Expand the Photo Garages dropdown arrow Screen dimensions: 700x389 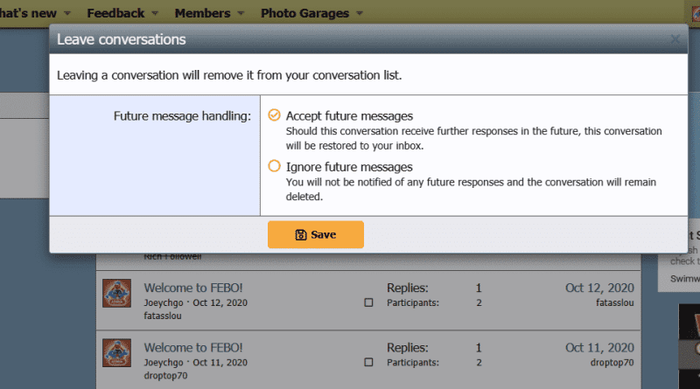(x=359, y=13)
